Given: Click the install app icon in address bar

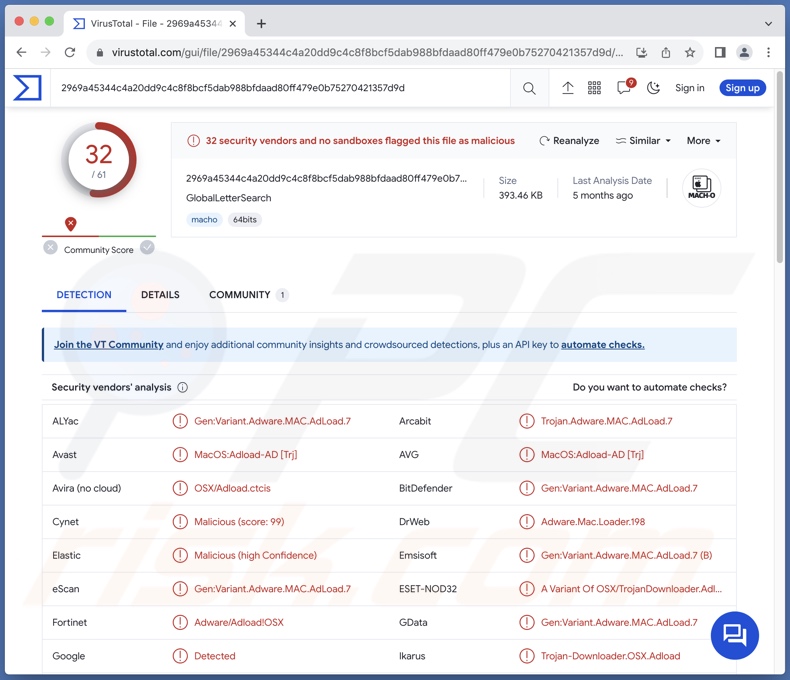Looking at the screenshot, I should [x=641, y=52].
